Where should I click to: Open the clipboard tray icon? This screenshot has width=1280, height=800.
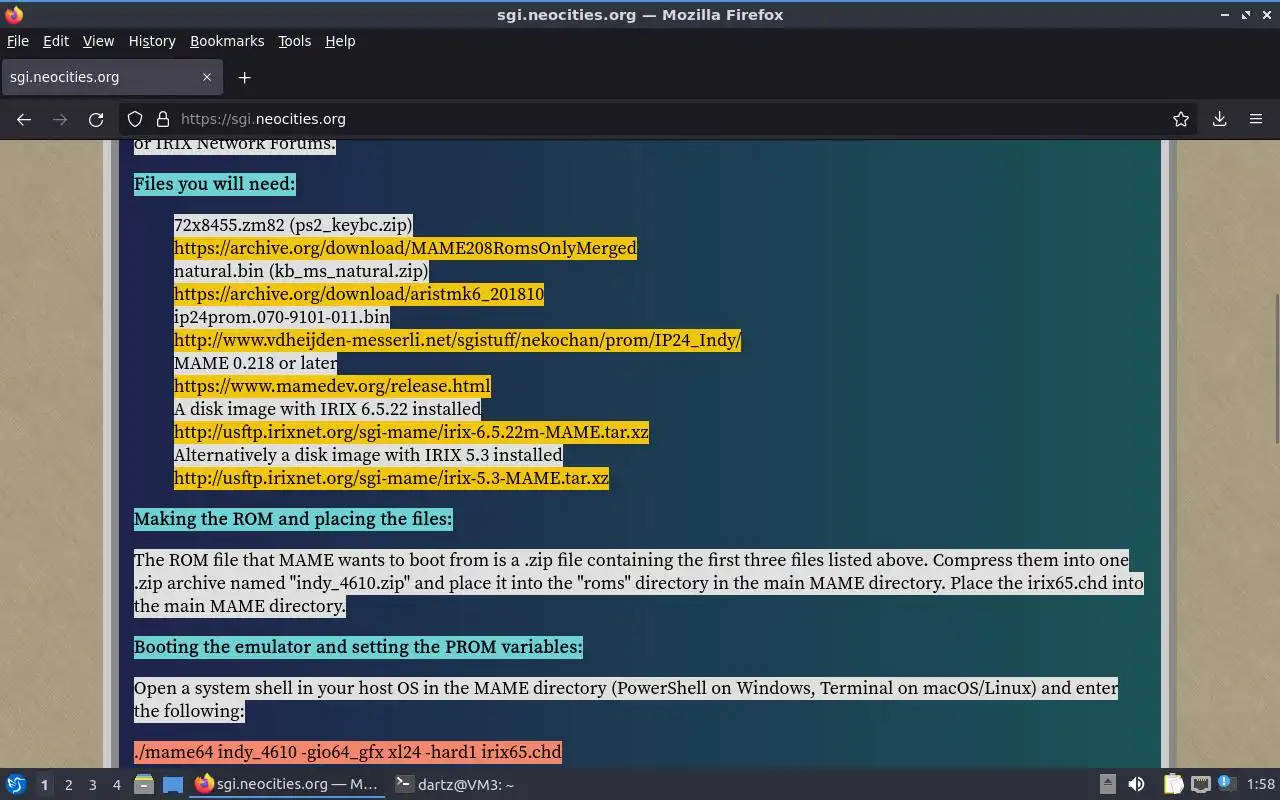[x=1173, y=785]
